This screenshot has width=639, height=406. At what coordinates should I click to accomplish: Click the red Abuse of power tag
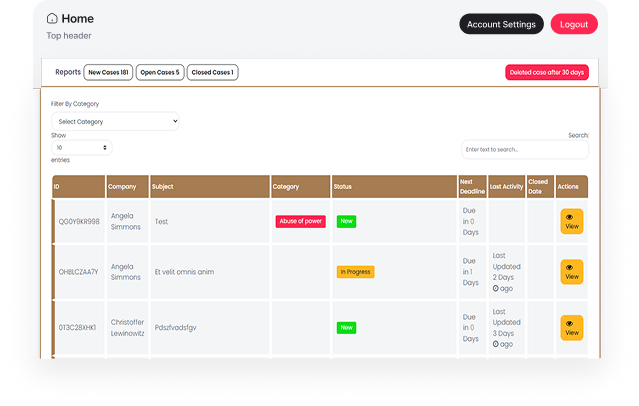click(x=300, y=221)
